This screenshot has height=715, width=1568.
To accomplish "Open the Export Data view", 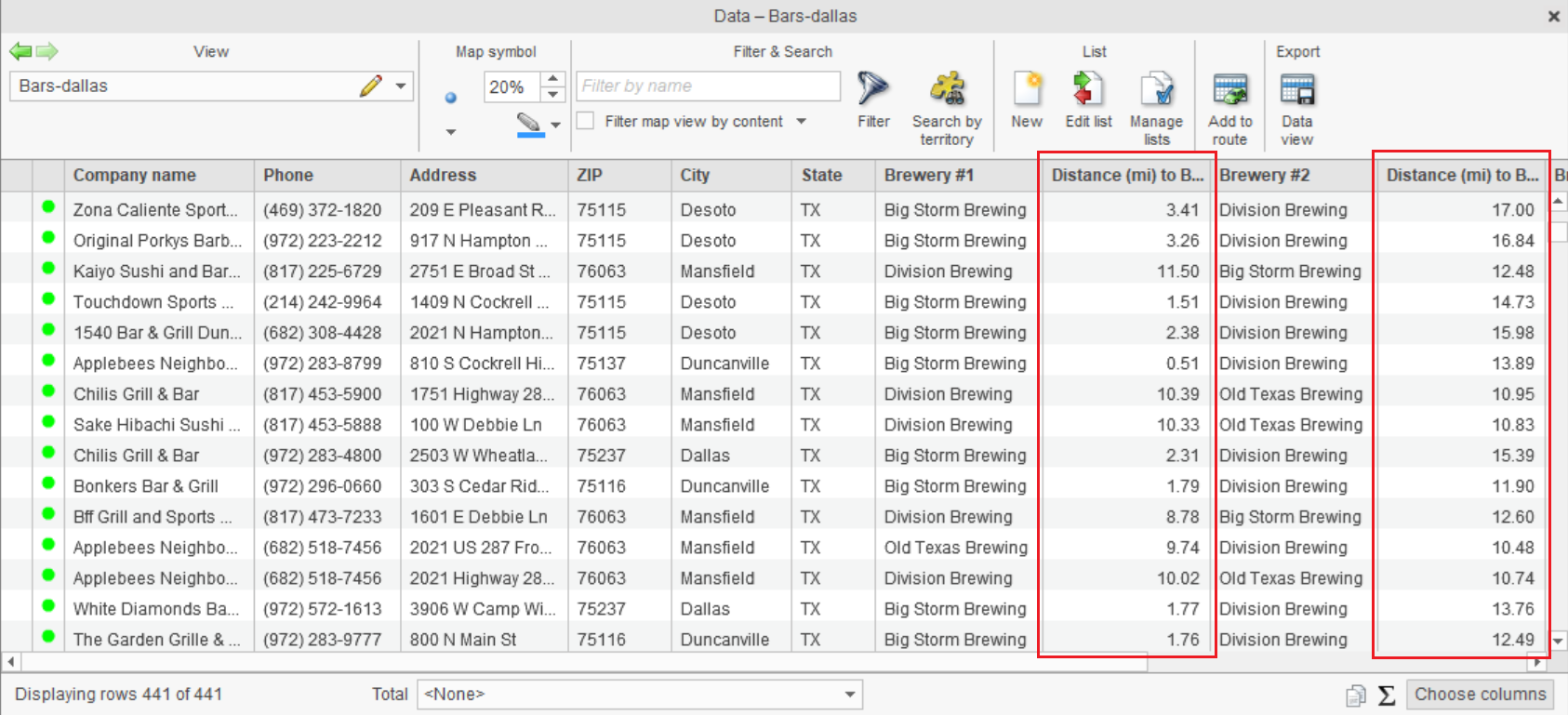I will [x=1296, y=108].
